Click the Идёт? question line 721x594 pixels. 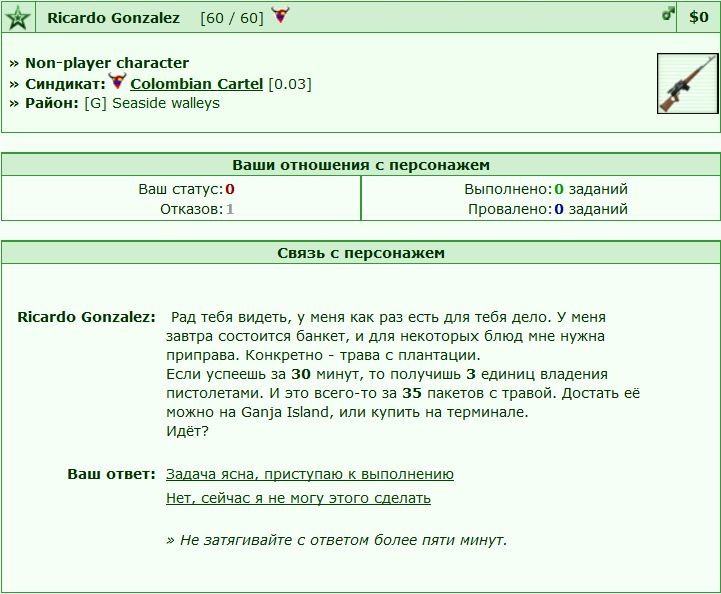click(187, 431)
